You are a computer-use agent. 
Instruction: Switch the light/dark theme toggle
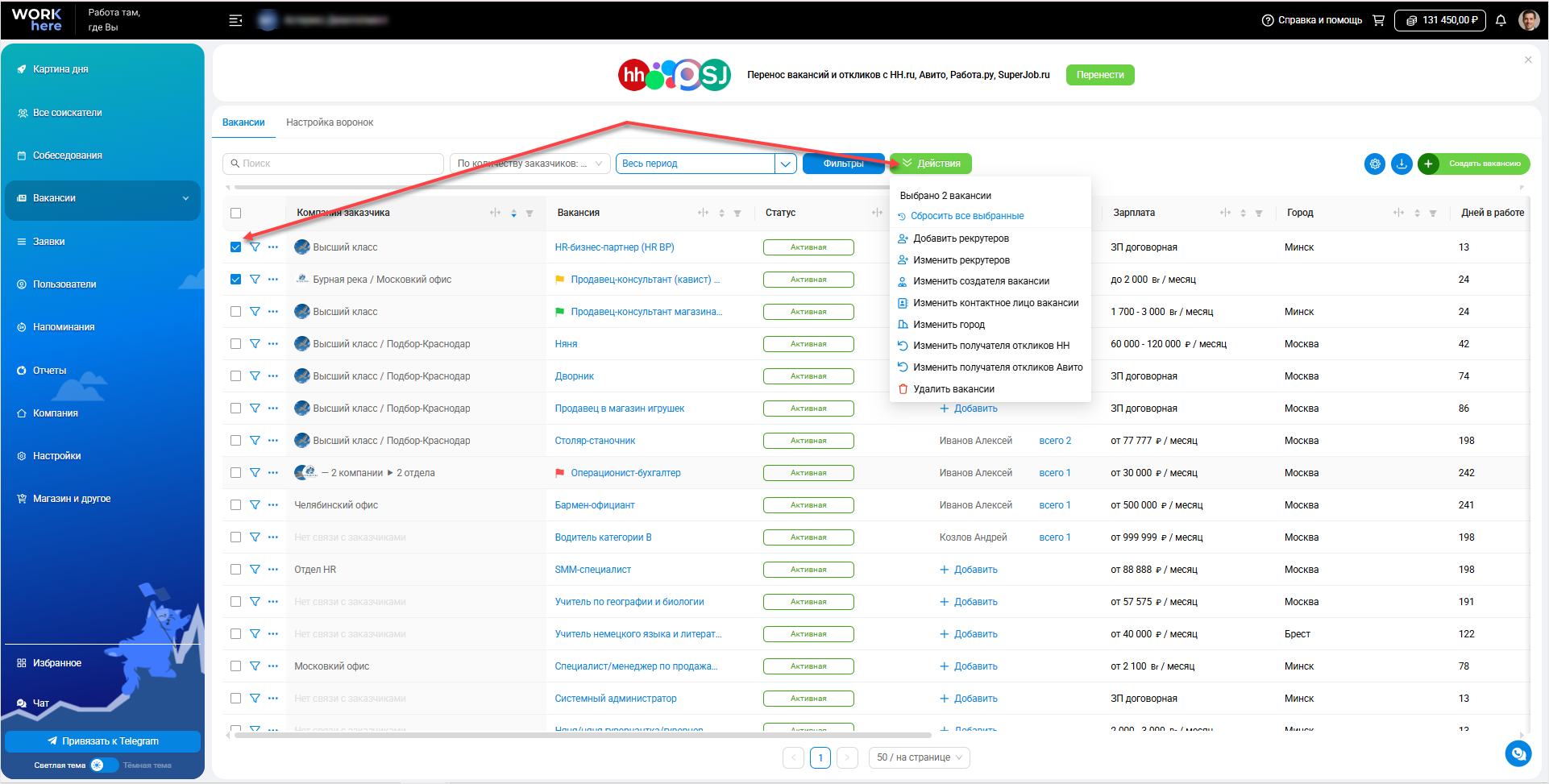pos(103,765)
